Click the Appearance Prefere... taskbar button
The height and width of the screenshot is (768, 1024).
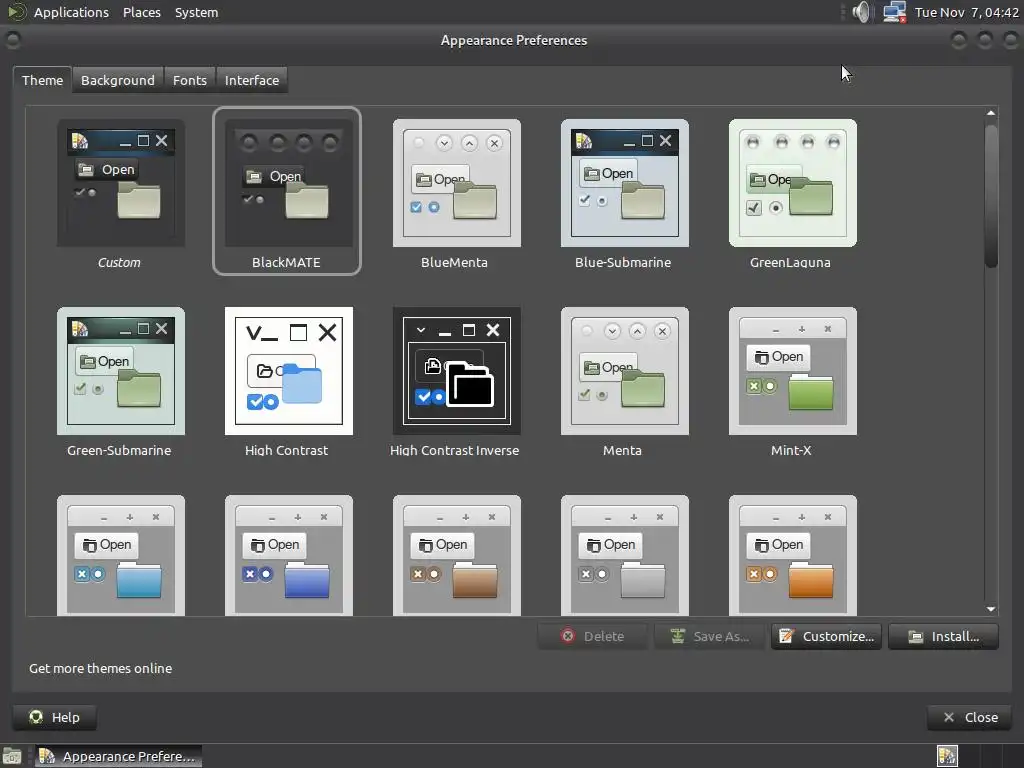coord(118,756)
